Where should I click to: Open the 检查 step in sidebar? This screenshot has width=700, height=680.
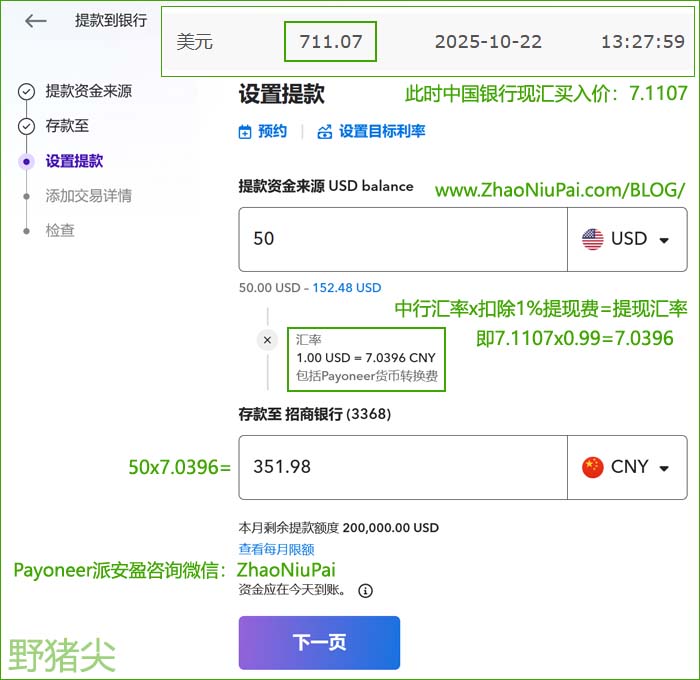tap(60, 230)
